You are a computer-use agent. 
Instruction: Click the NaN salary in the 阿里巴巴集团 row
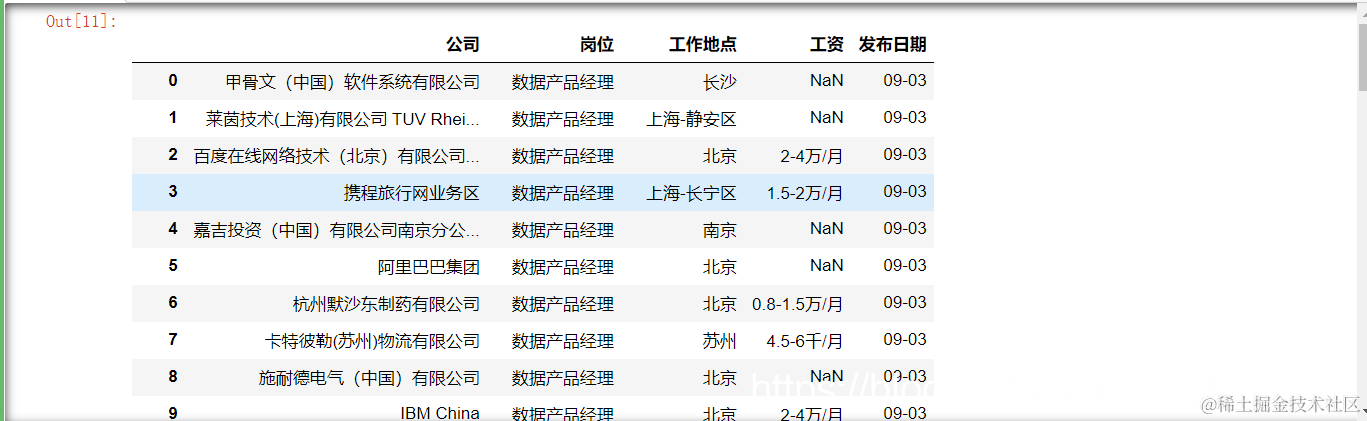click(x=827, y=266)
